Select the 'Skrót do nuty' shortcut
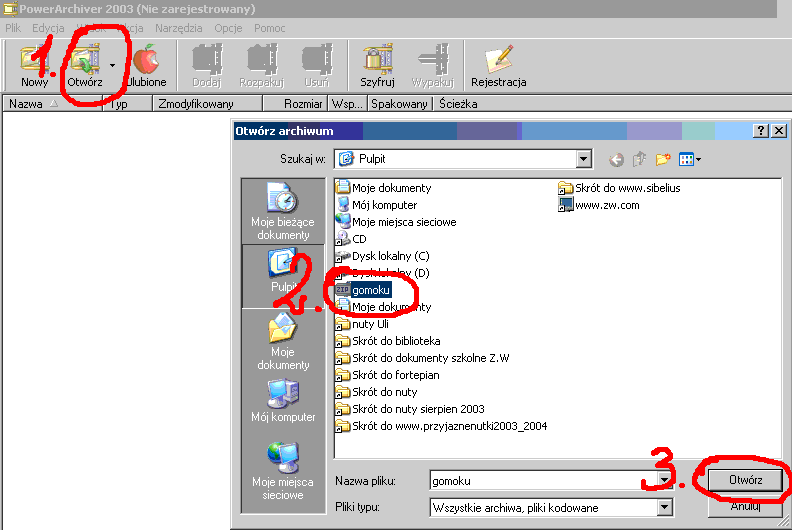The height and width of the screenshot is (530, 792). pyautogui.click(x=377, y=392)
